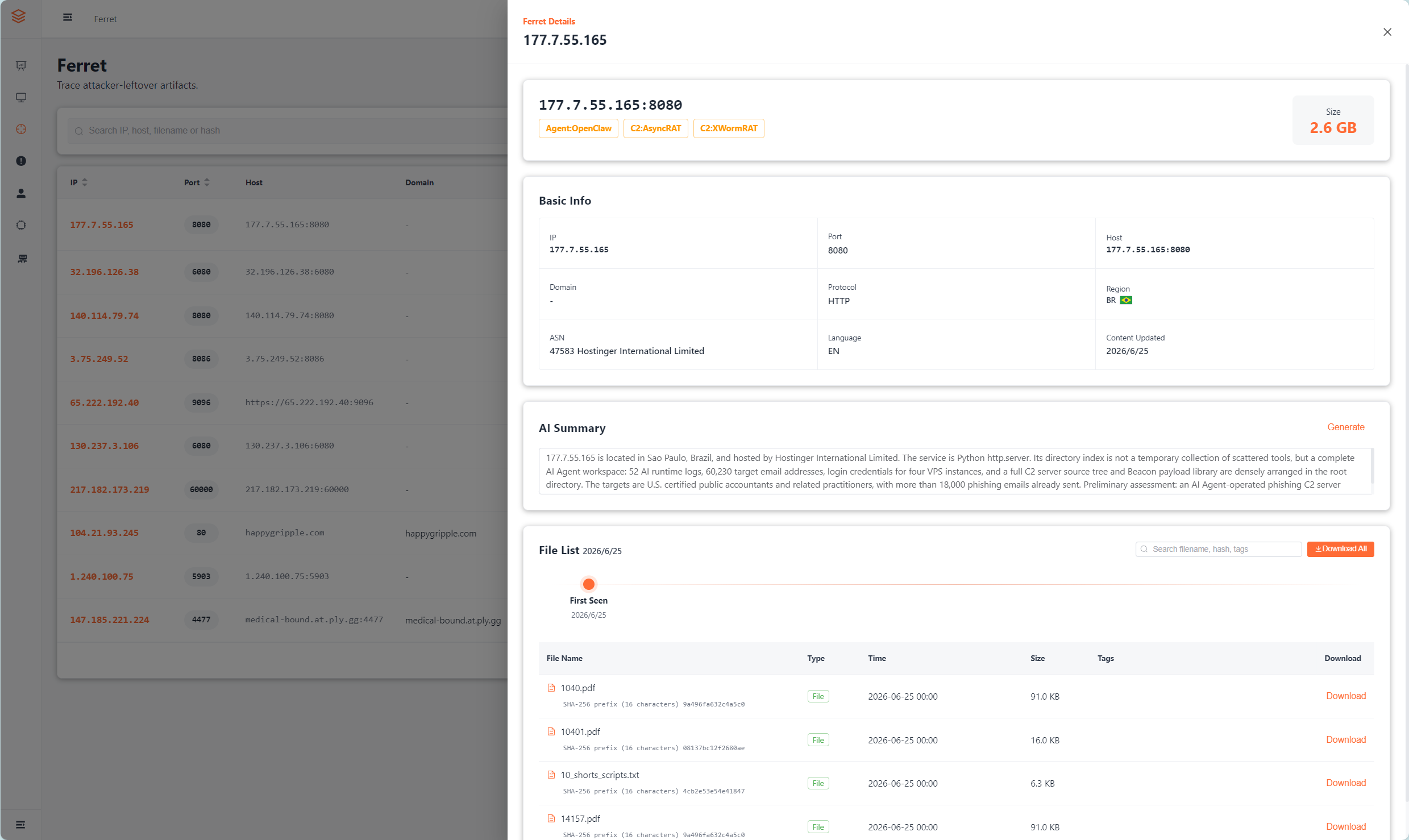Click Generate in AI Summary
The image size is (1409, 840).
pos(1346,427)
